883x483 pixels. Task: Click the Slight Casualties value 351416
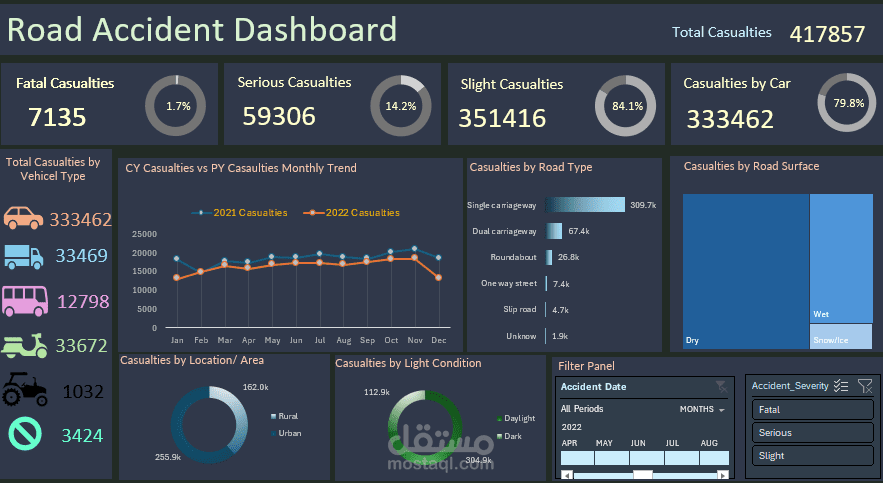tap(502, 118)
